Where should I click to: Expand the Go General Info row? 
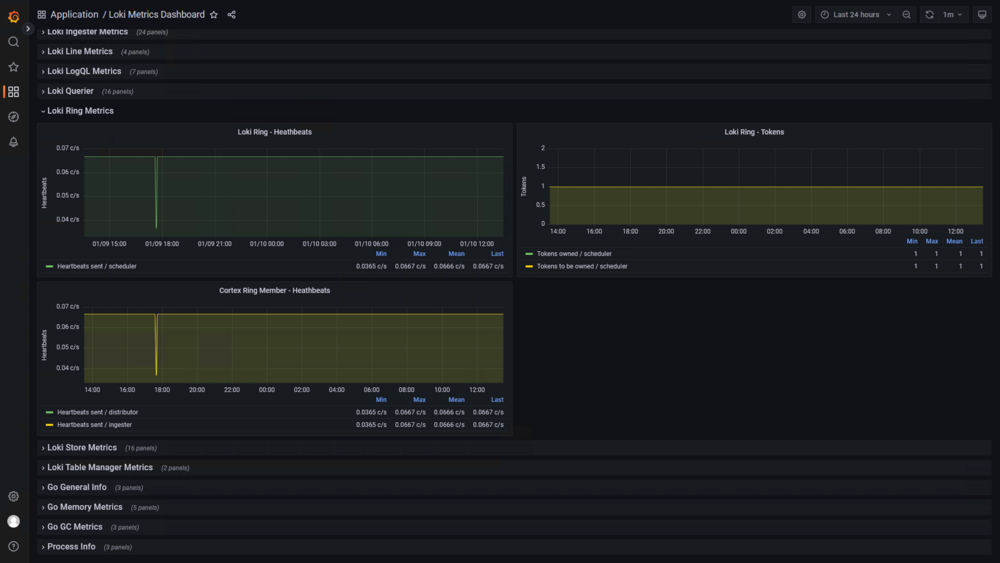tap(77, 487)
